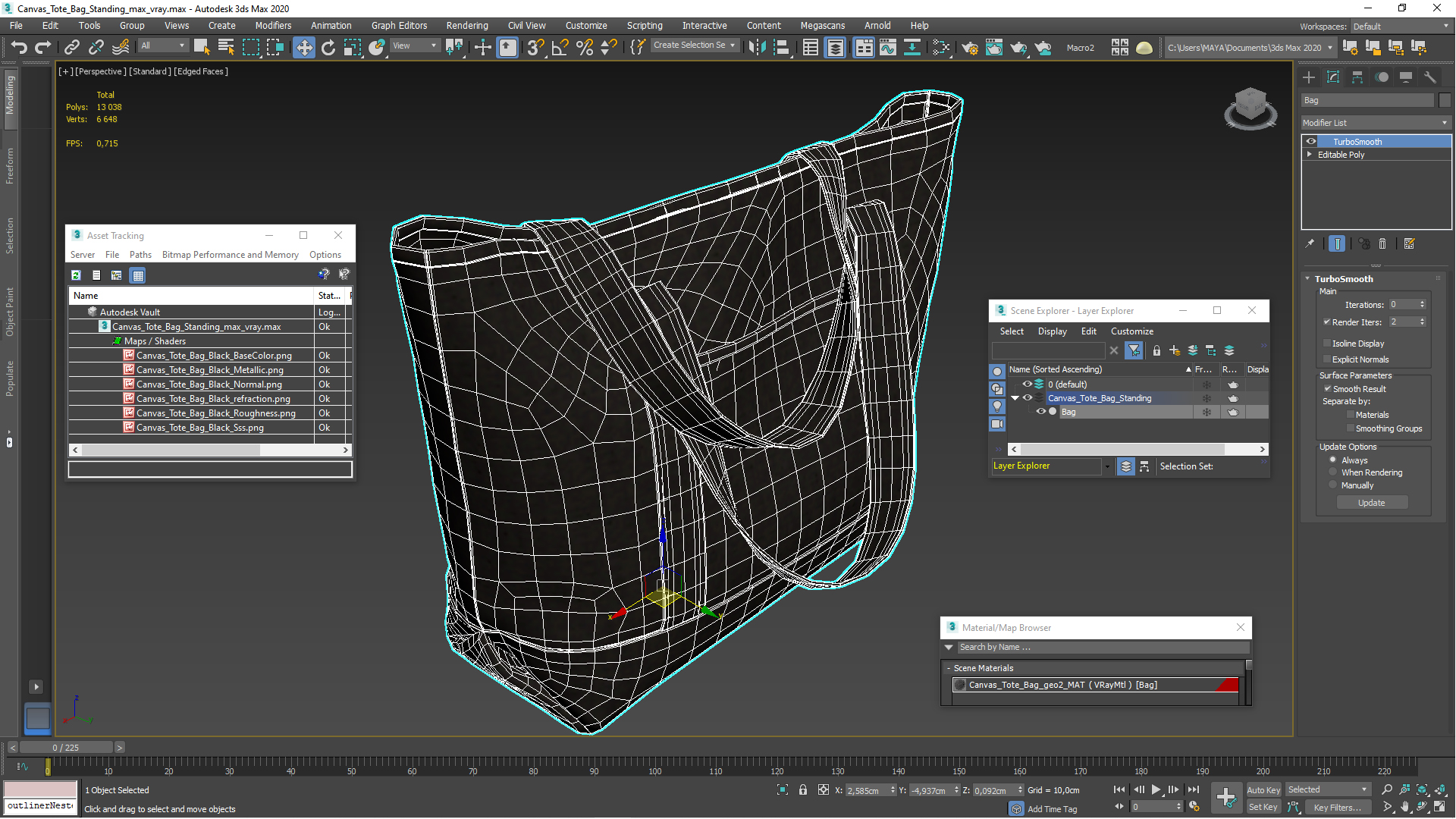Click the Selection Lock toggle icon

(x=803, y=790)
